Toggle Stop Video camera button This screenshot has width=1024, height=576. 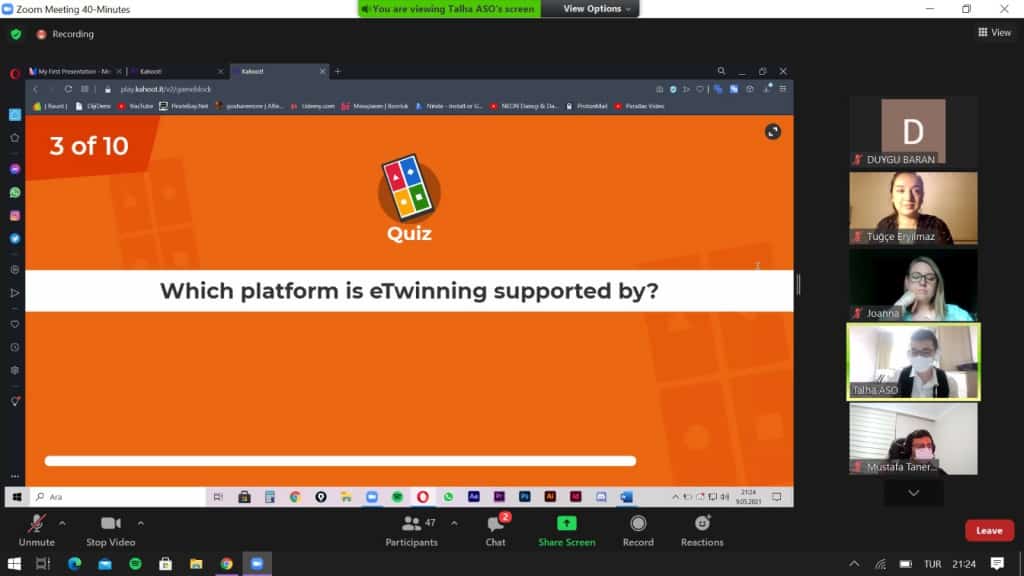pyautogui.click(x=110, y=524)
